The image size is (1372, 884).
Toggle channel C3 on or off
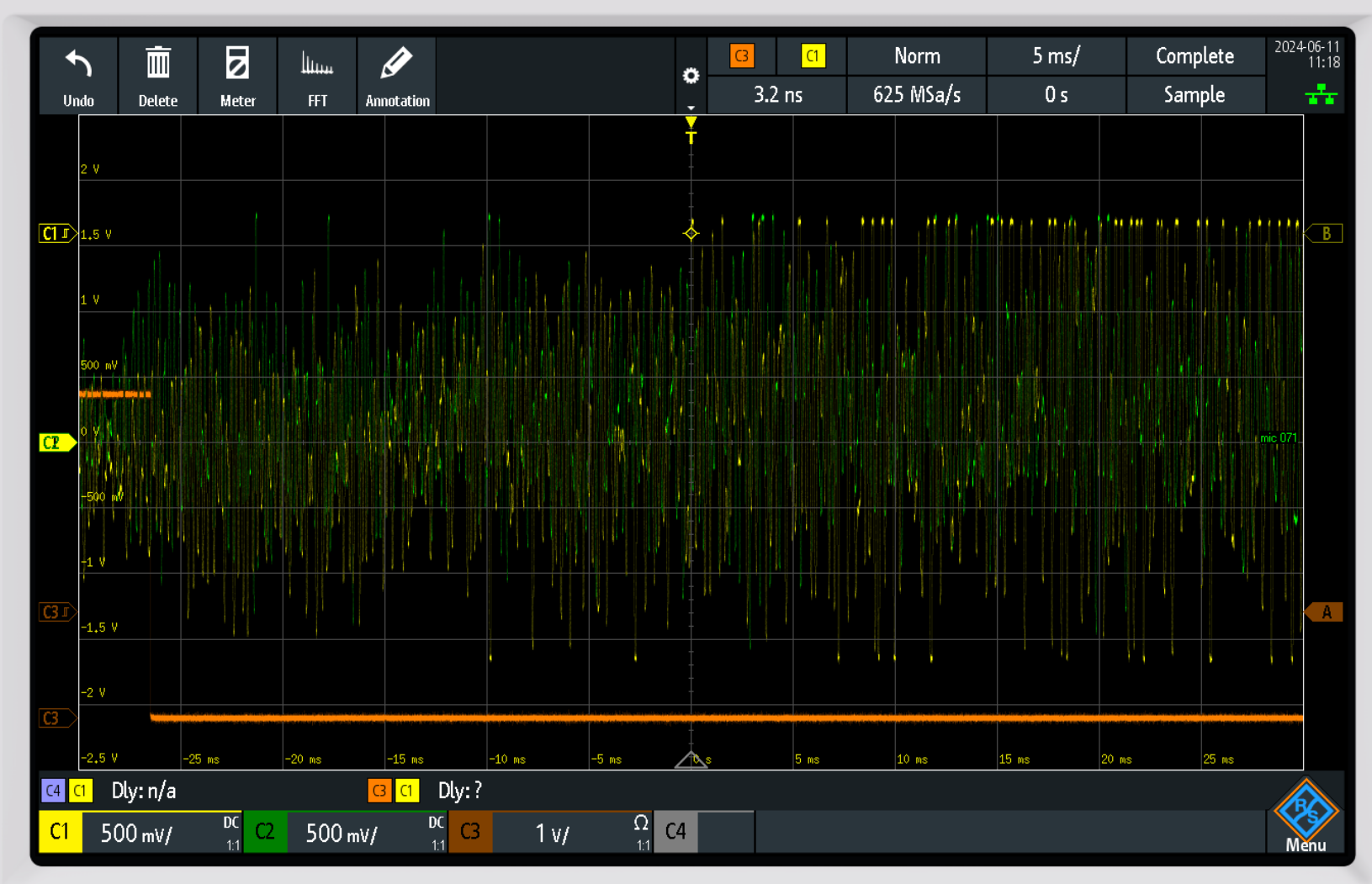click(x=470, y=832)
